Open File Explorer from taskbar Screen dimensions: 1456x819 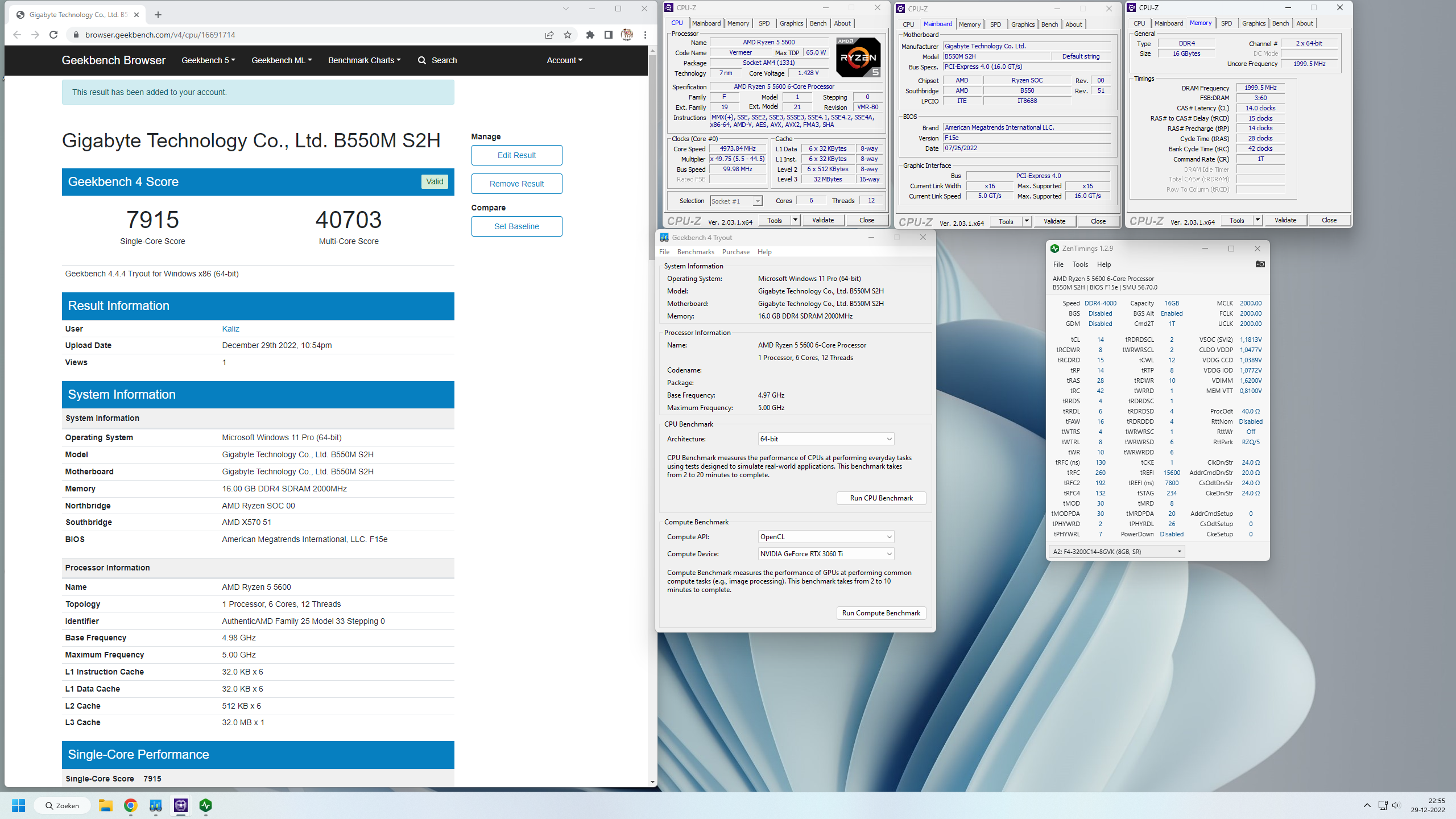click(x=105, y=805)
